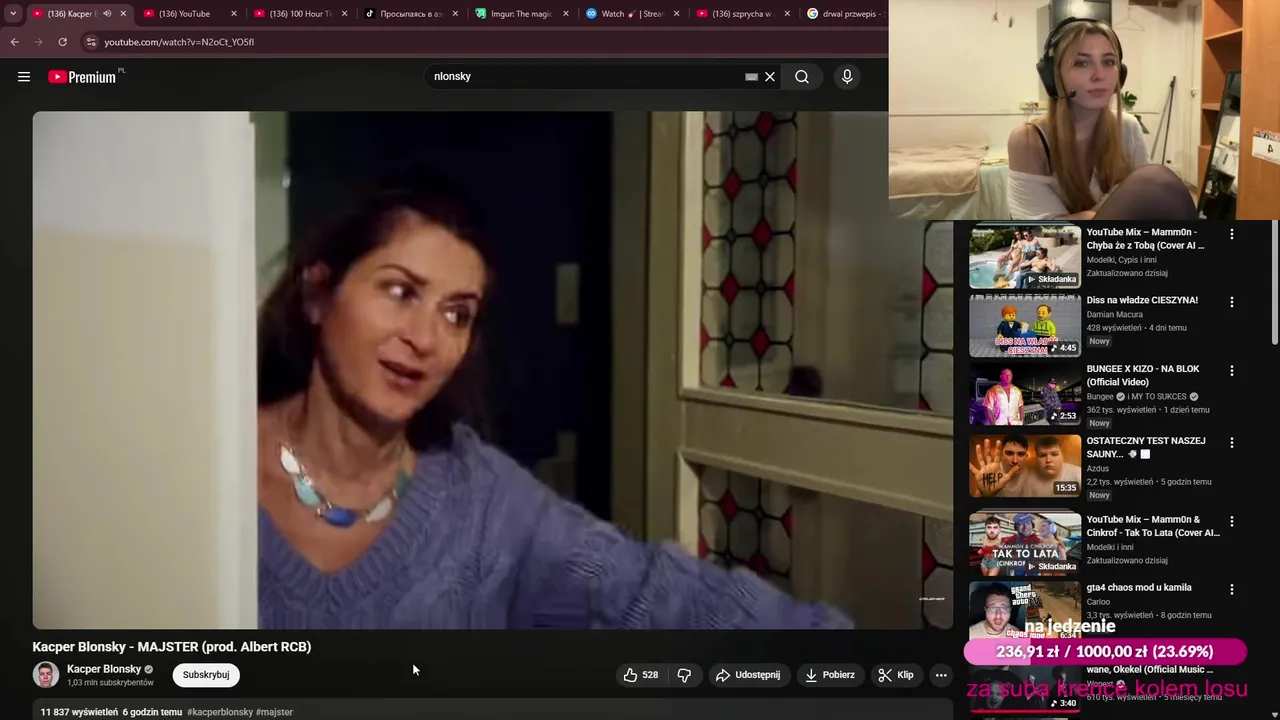Open gta4 chaos mod u kamila title
Viewport: 1280px width, 720px height.
pos(1139,588)
